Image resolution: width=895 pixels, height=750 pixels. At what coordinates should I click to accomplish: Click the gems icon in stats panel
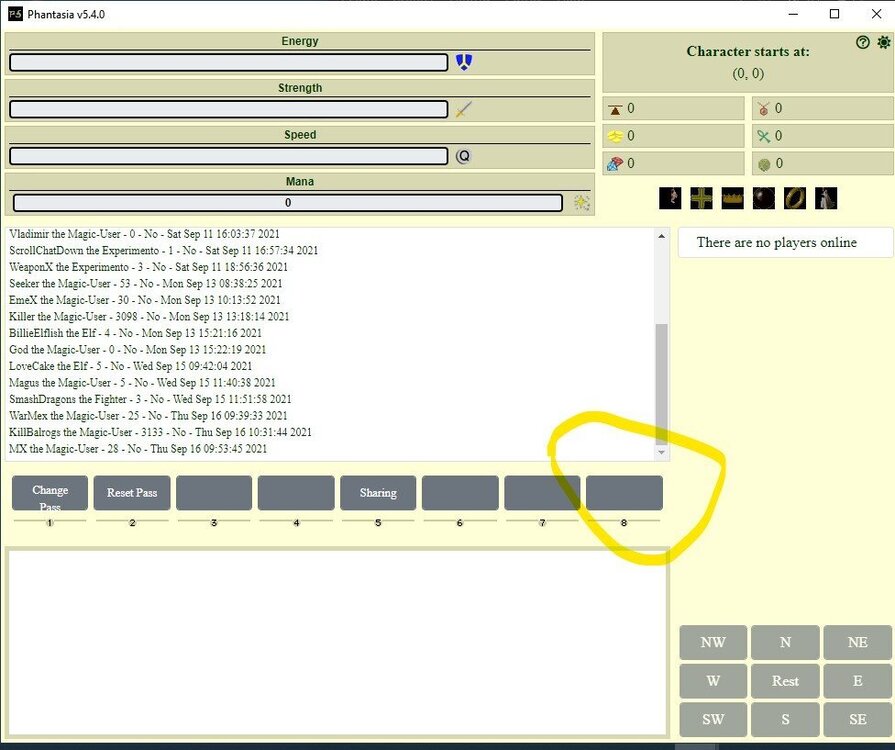click(614, 164)
